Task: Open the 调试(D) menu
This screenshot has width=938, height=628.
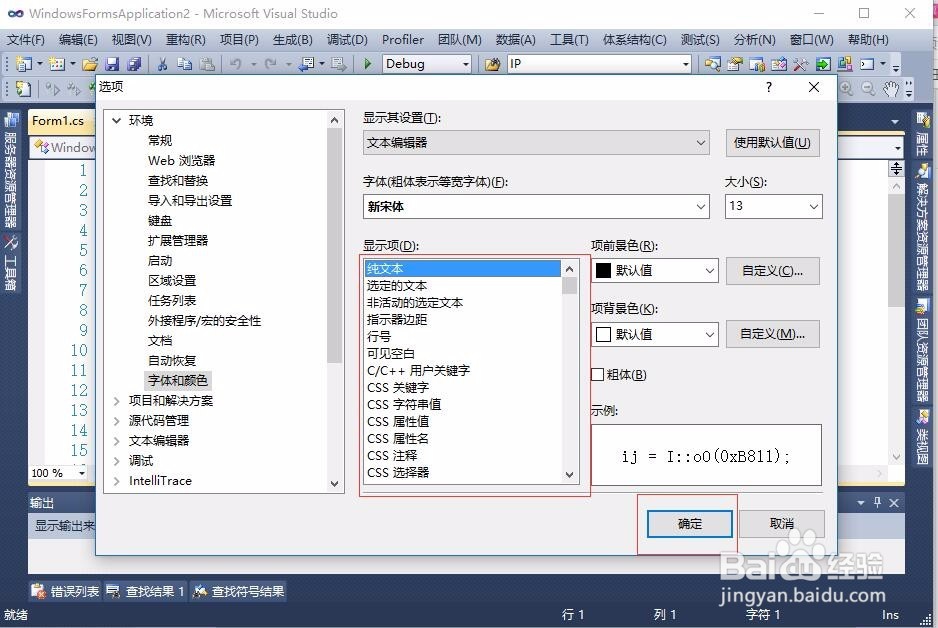Action: (x=347, y=39)
